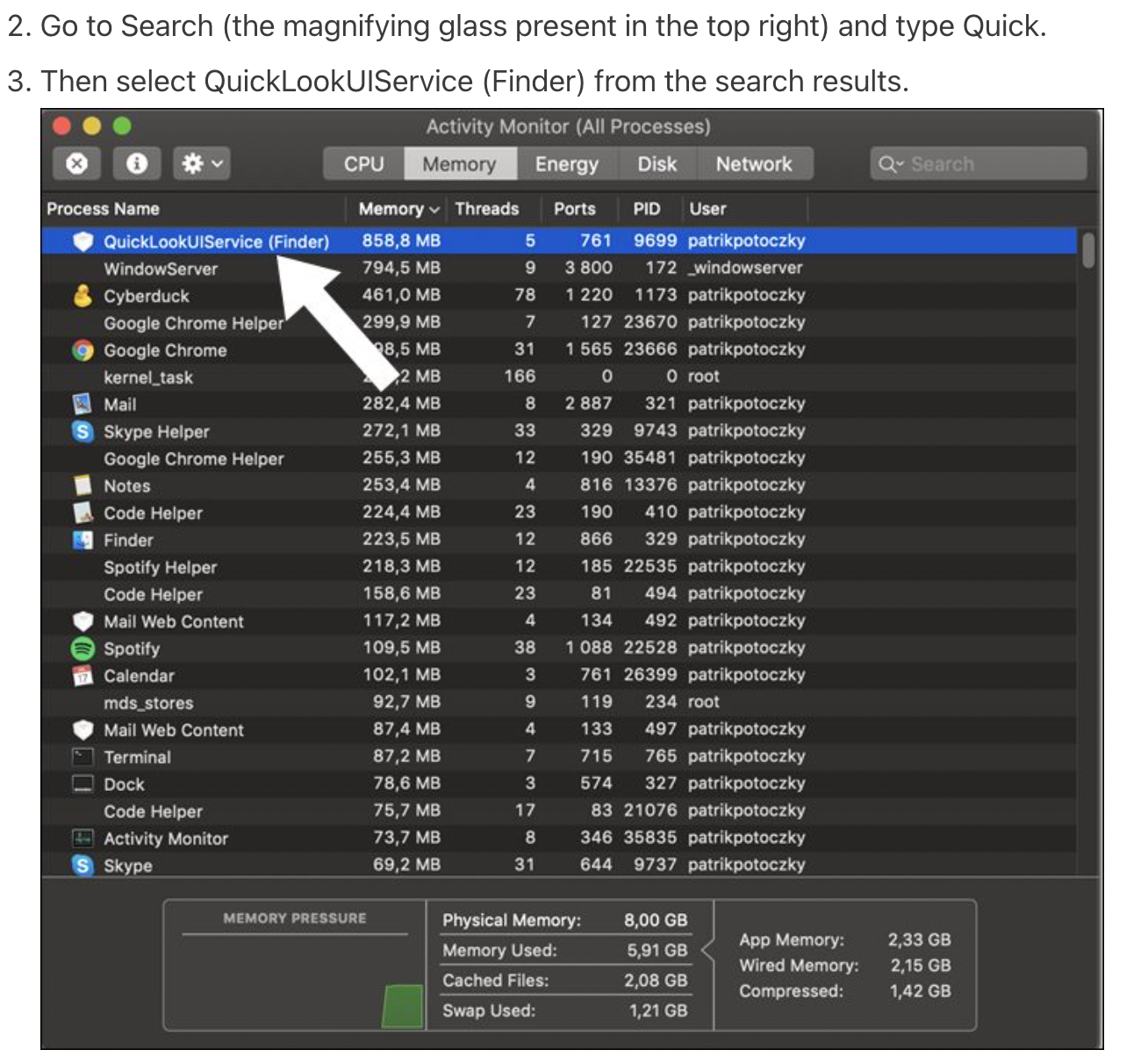The width and height of the screenshot is (1148, 1057).
Task: Click the Quit Process (X) toolbar icon
Action: coord(77,163)
